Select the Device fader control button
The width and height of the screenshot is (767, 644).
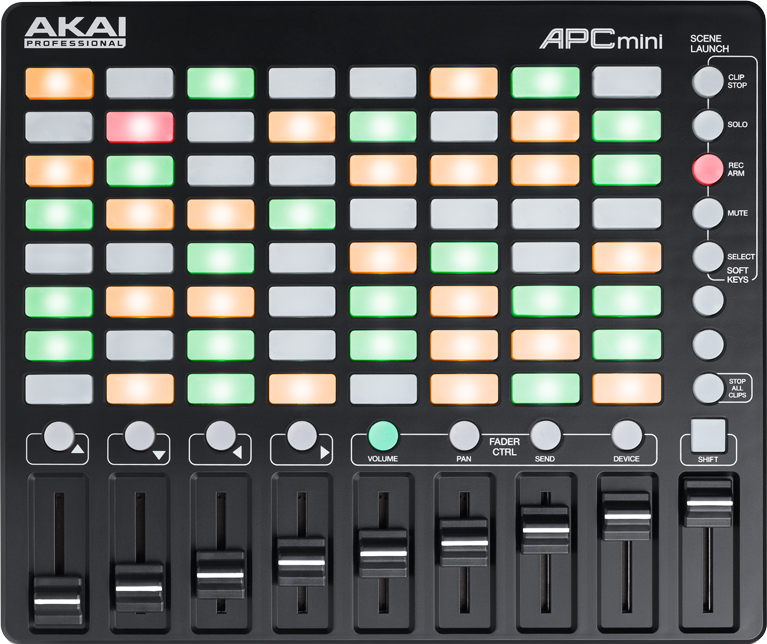627,435
